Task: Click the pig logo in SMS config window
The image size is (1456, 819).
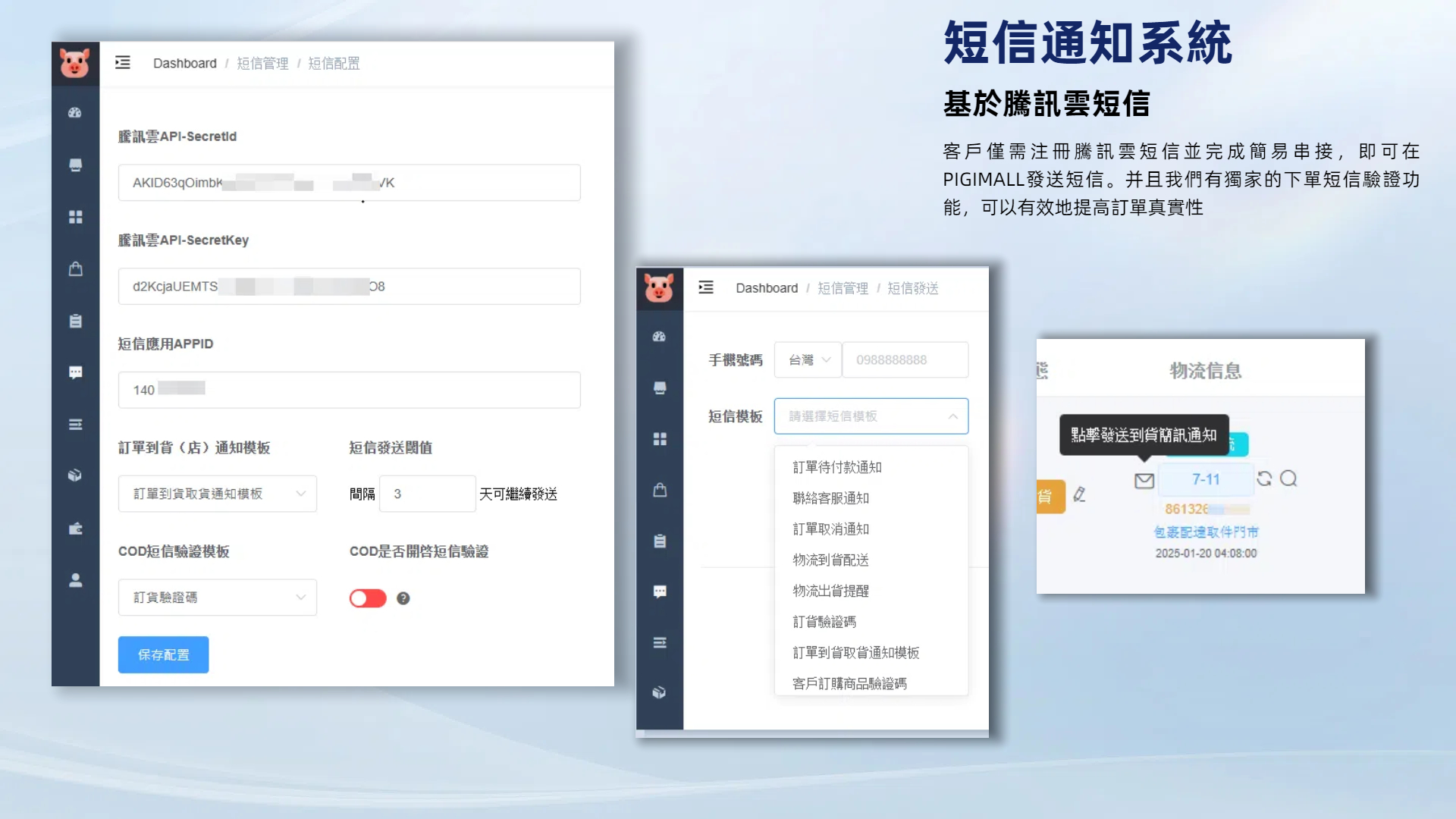Action: click(x=74, y=63)
